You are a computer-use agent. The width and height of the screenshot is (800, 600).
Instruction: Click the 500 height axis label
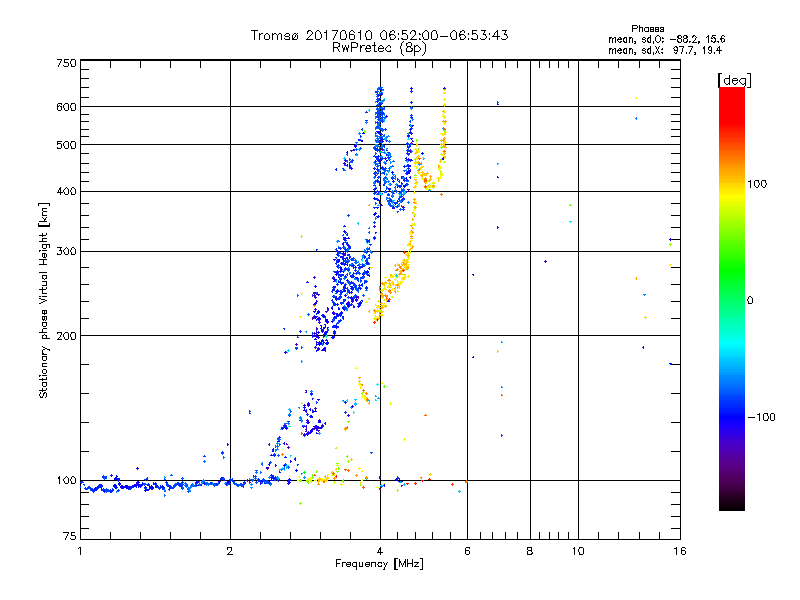tap(66, 145)
